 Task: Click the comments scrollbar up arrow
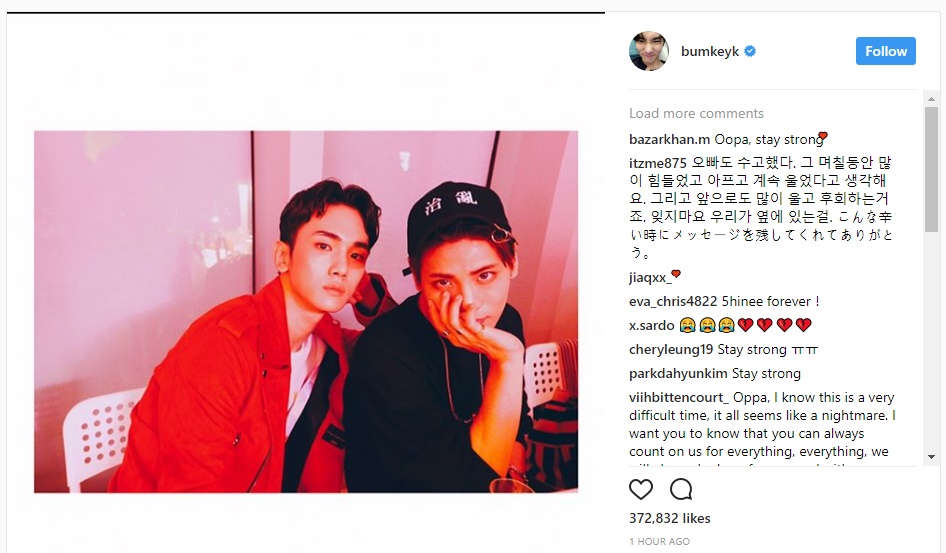pos(932,98)
